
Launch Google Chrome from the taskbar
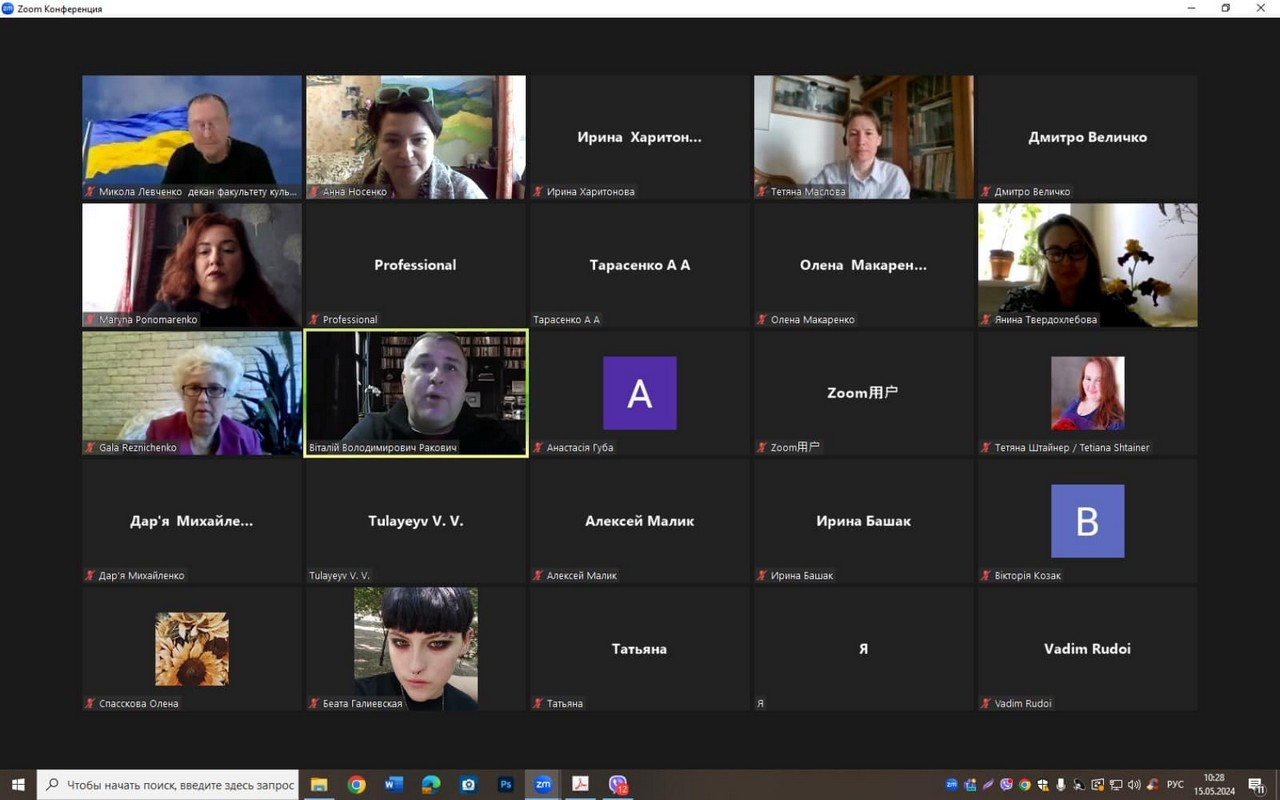(x=356, y=785)
